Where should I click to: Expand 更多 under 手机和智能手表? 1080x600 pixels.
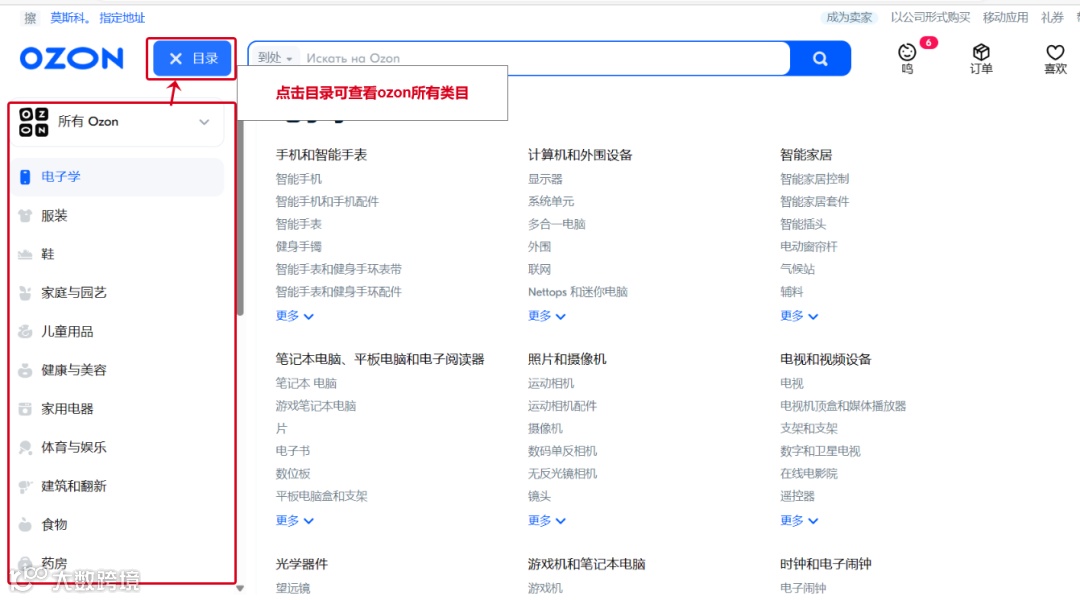click(x=294, y=315)
